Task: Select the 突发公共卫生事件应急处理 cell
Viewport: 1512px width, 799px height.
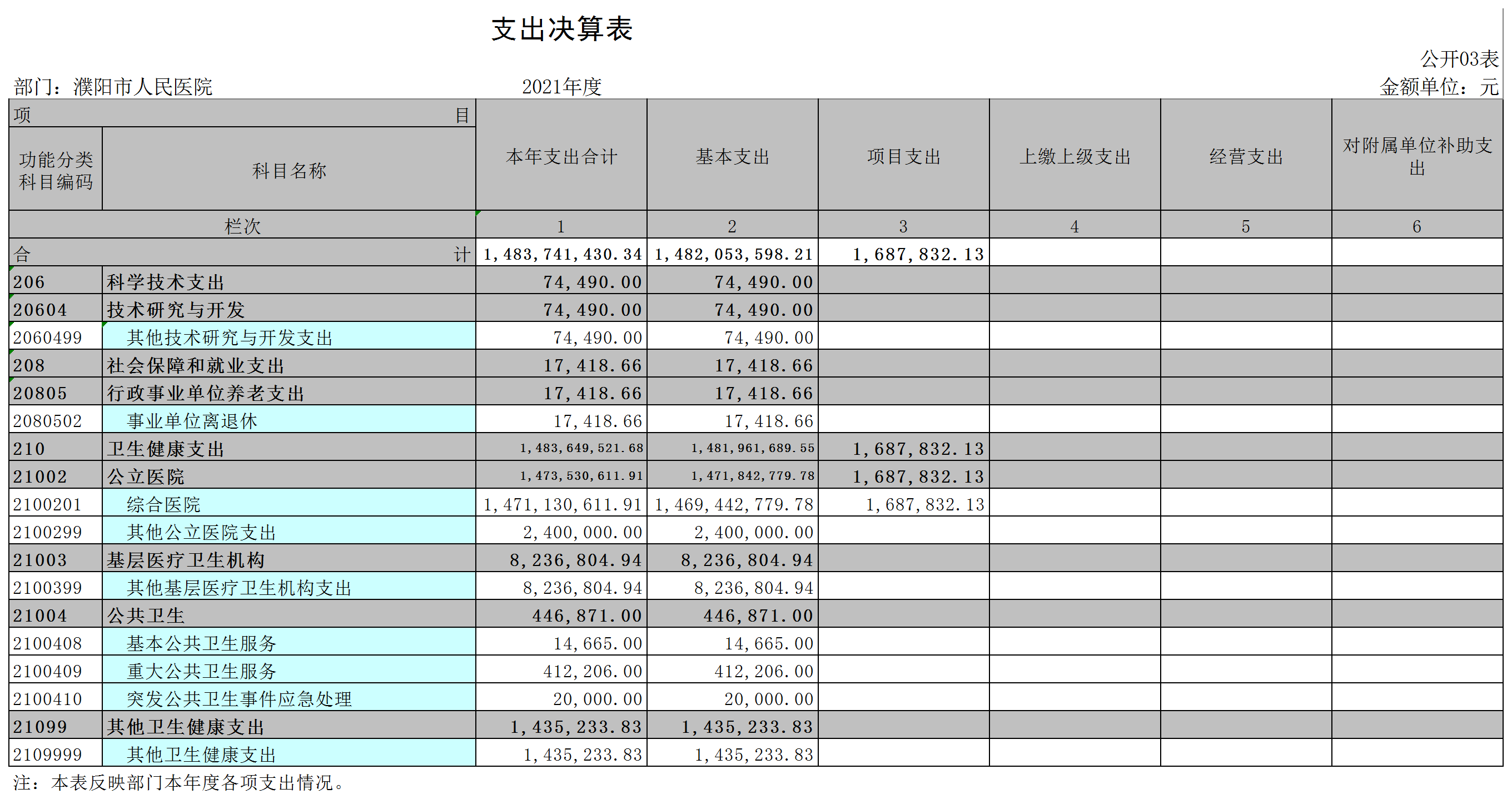Action: point(239,699)
